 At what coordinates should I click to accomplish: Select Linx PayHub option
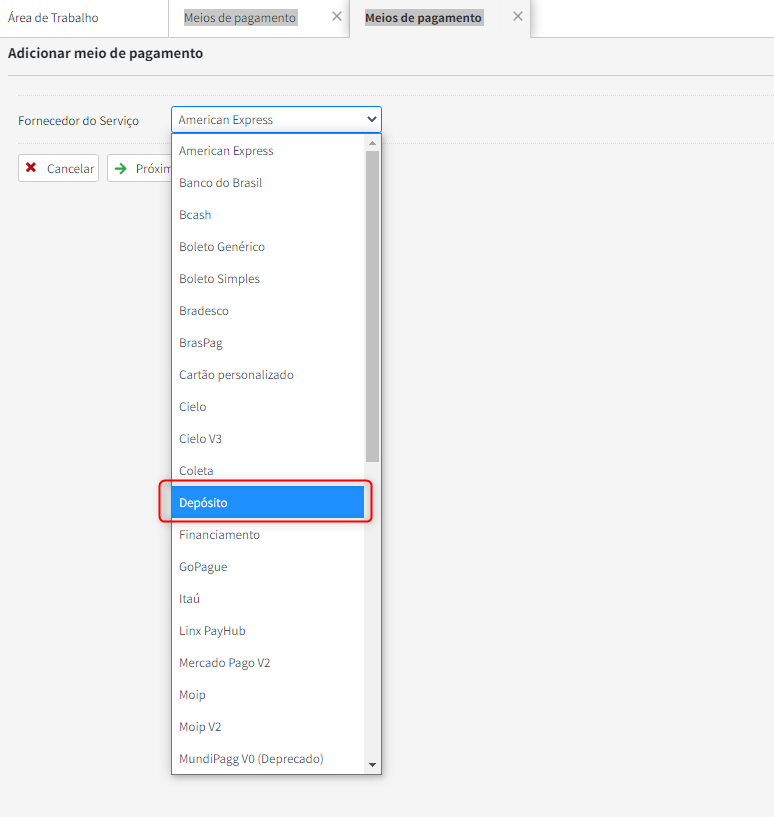[x=268, y=630]
